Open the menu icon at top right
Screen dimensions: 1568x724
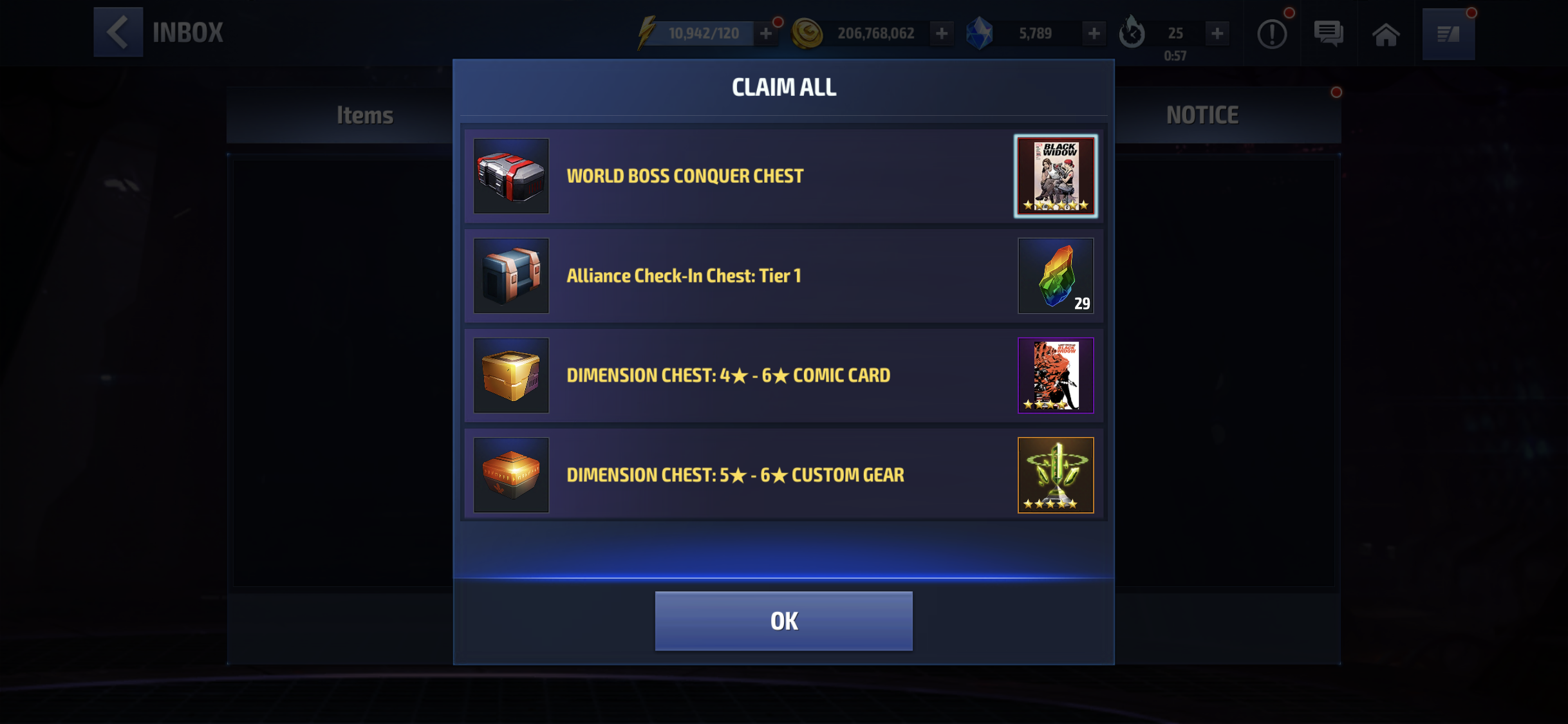pos(1448,34)
